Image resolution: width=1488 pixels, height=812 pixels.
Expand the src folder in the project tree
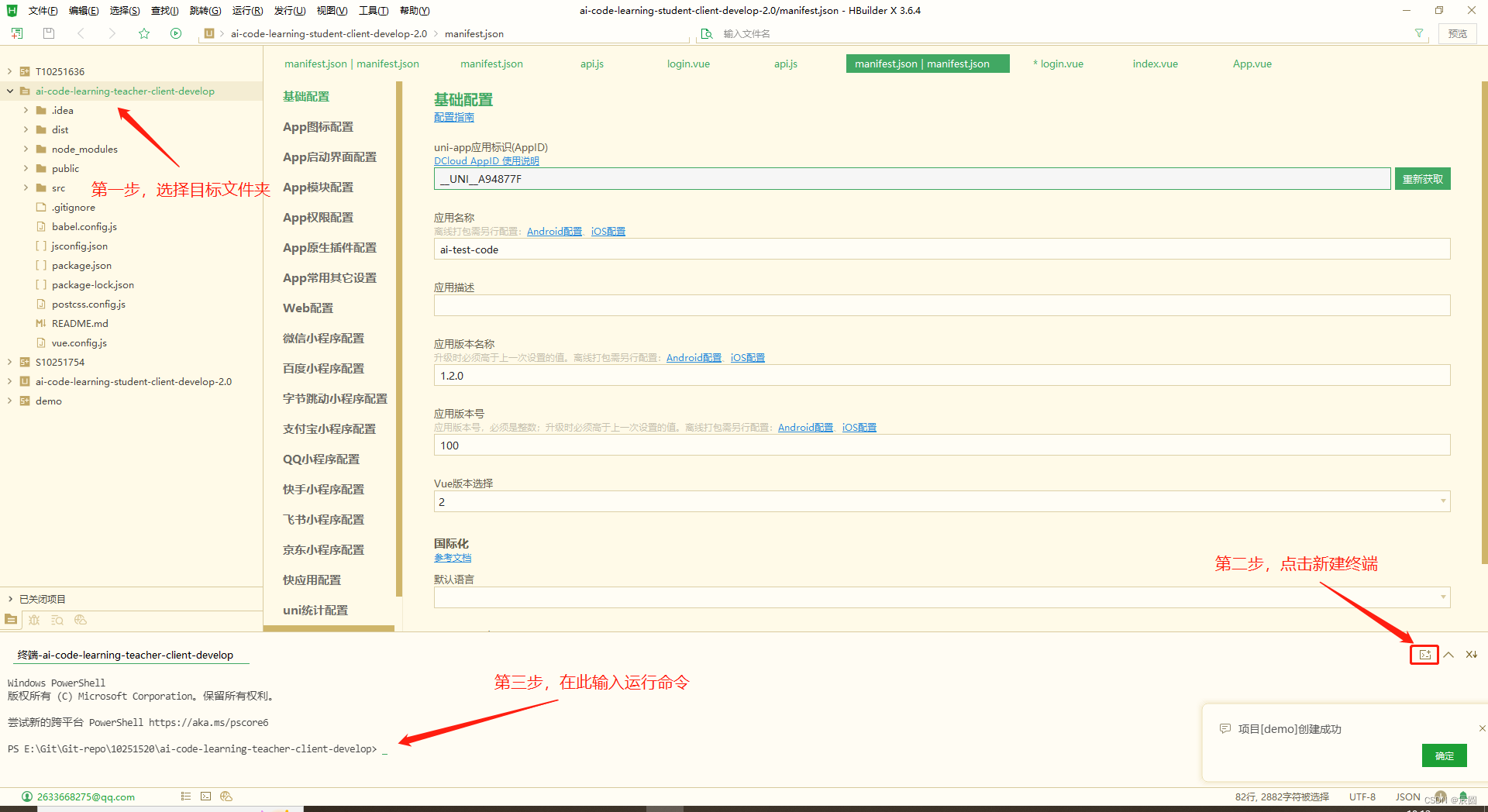(x=25, y=188)
